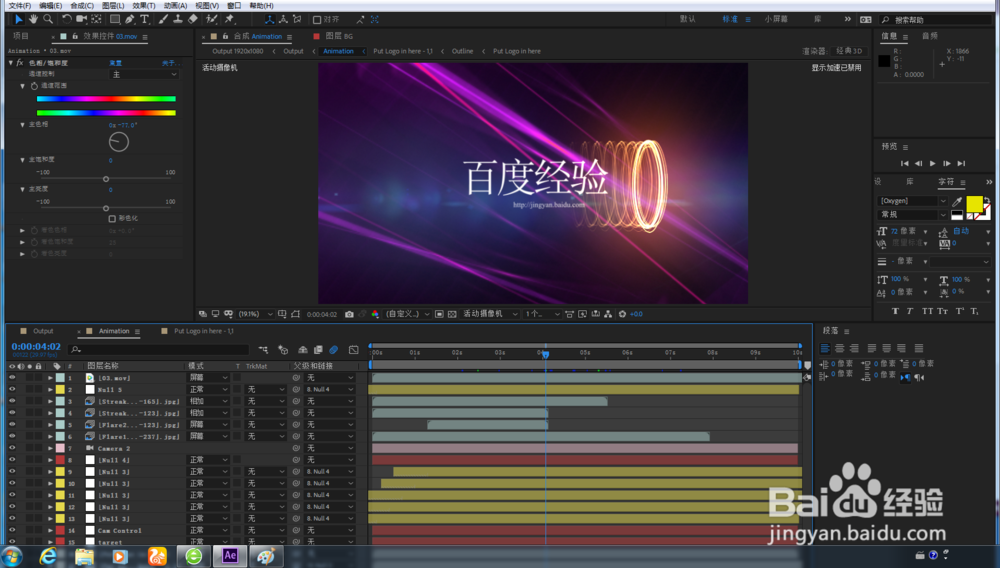The width and height of the screenshot is (1000, 568).
Task: Select the Puppet Pin tool
Action: [230, 19]
